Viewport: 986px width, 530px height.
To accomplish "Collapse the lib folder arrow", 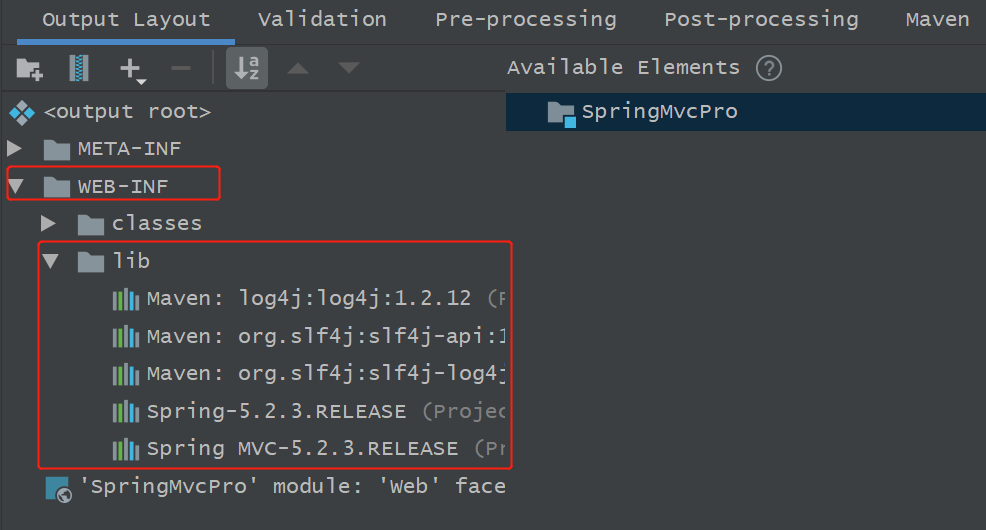I will [x=50, y=261].
